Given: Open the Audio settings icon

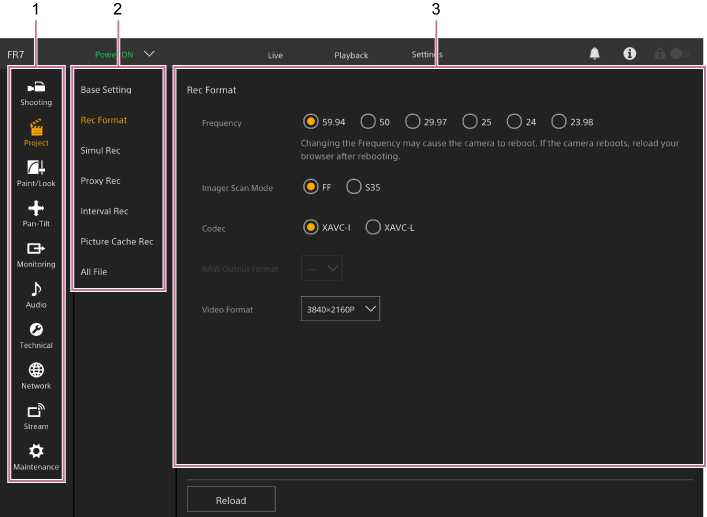Looking at the screenshot, I should pyautogui.click(x=36, y=294).
